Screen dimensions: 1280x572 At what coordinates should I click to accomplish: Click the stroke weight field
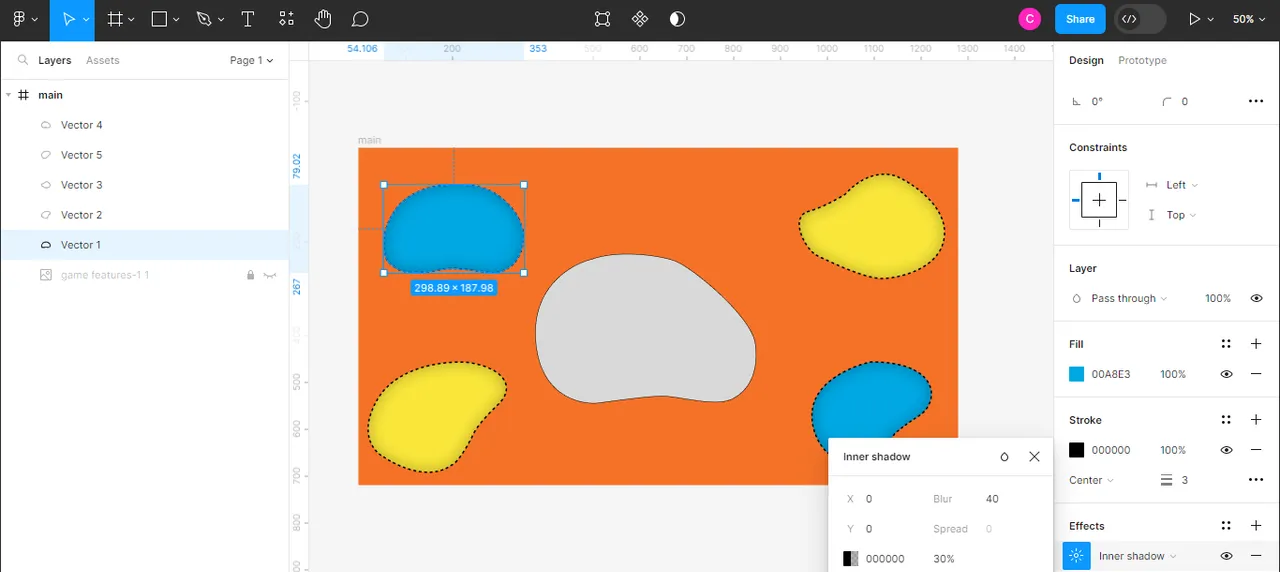click(1185, 480)
